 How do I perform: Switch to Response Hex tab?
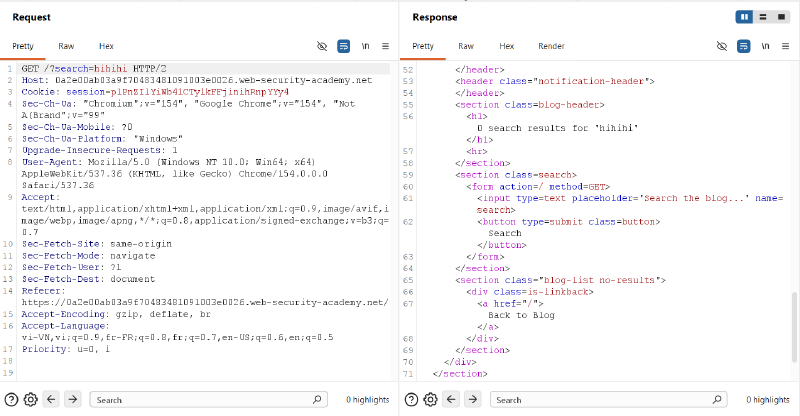pyautogui.click(x=507, y=46)
